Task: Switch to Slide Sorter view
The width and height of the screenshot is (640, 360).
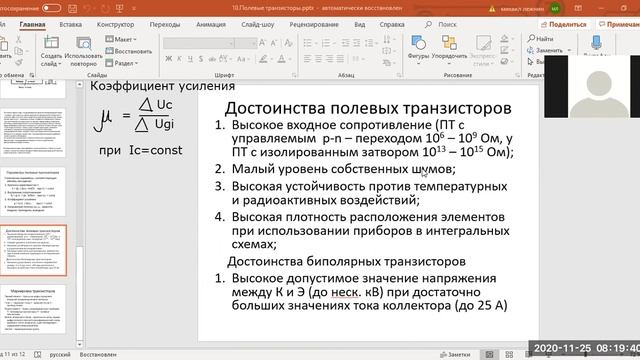Action: point(509,355)
